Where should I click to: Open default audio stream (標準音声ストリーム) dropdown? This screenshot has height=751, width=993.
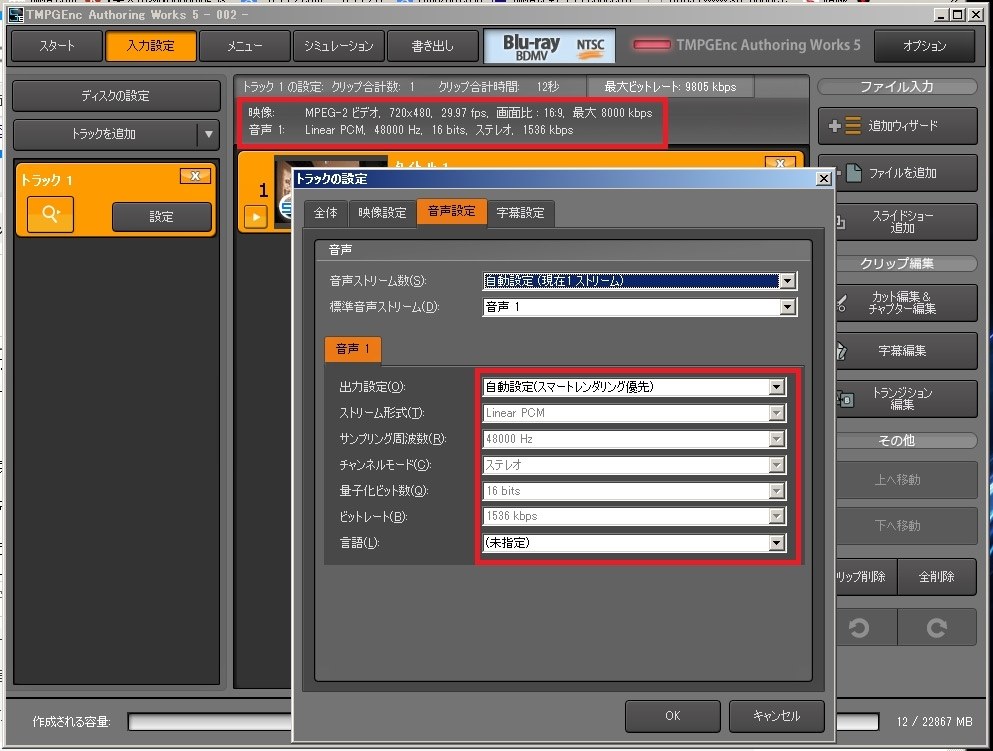(787, 307)
